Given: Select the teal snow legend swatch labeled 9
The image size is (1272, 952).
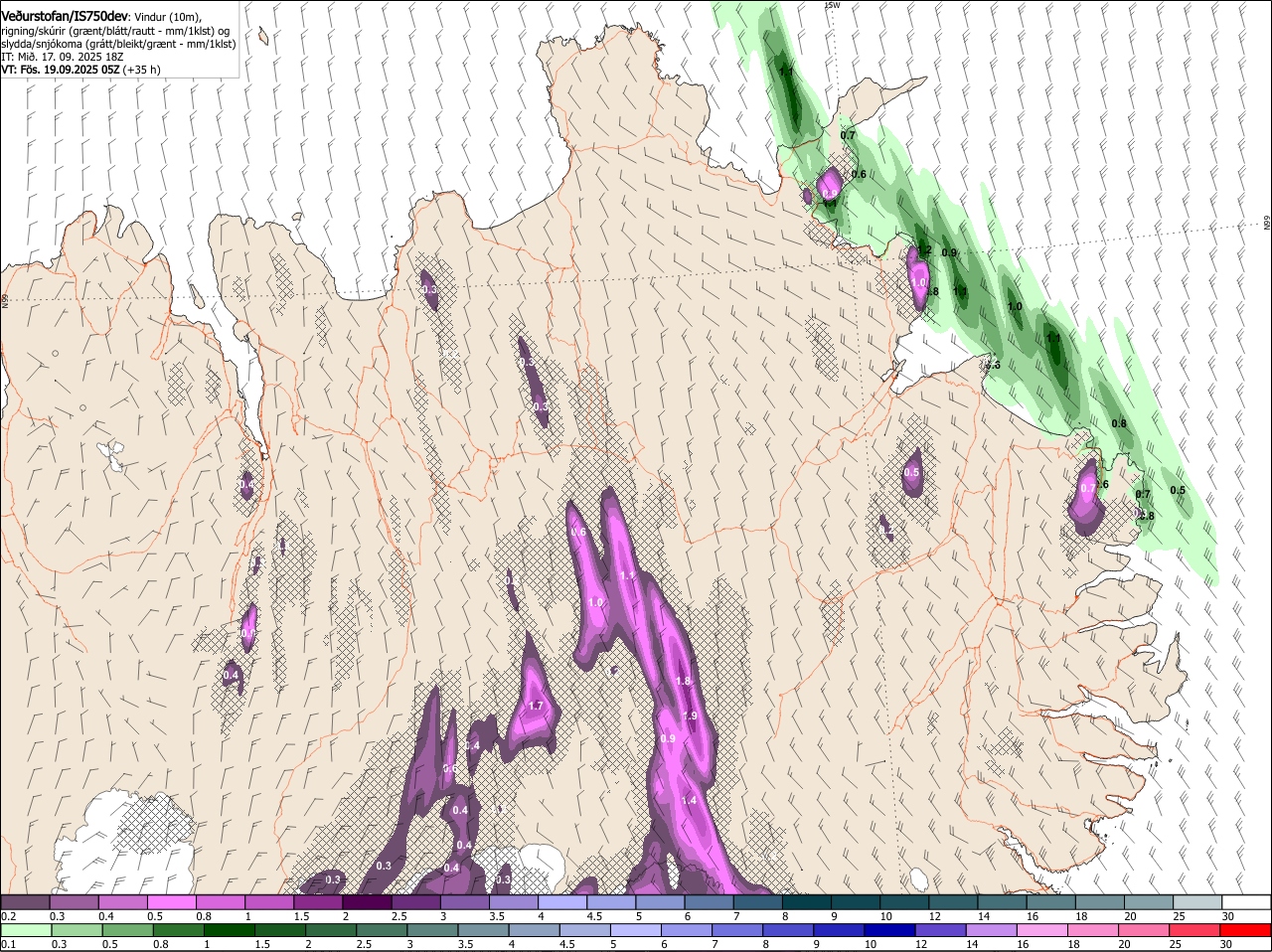Looking at the screenshot, I should click(856, 902).
